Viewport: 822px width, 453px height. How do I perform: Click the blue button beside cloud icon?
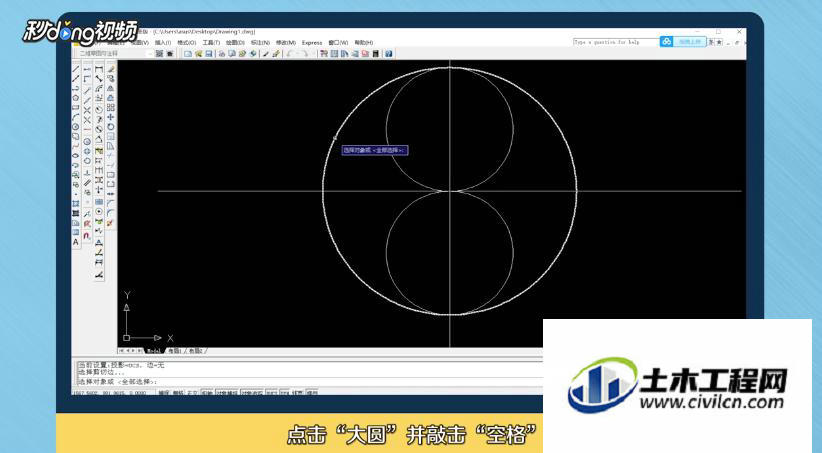point(690,41)
